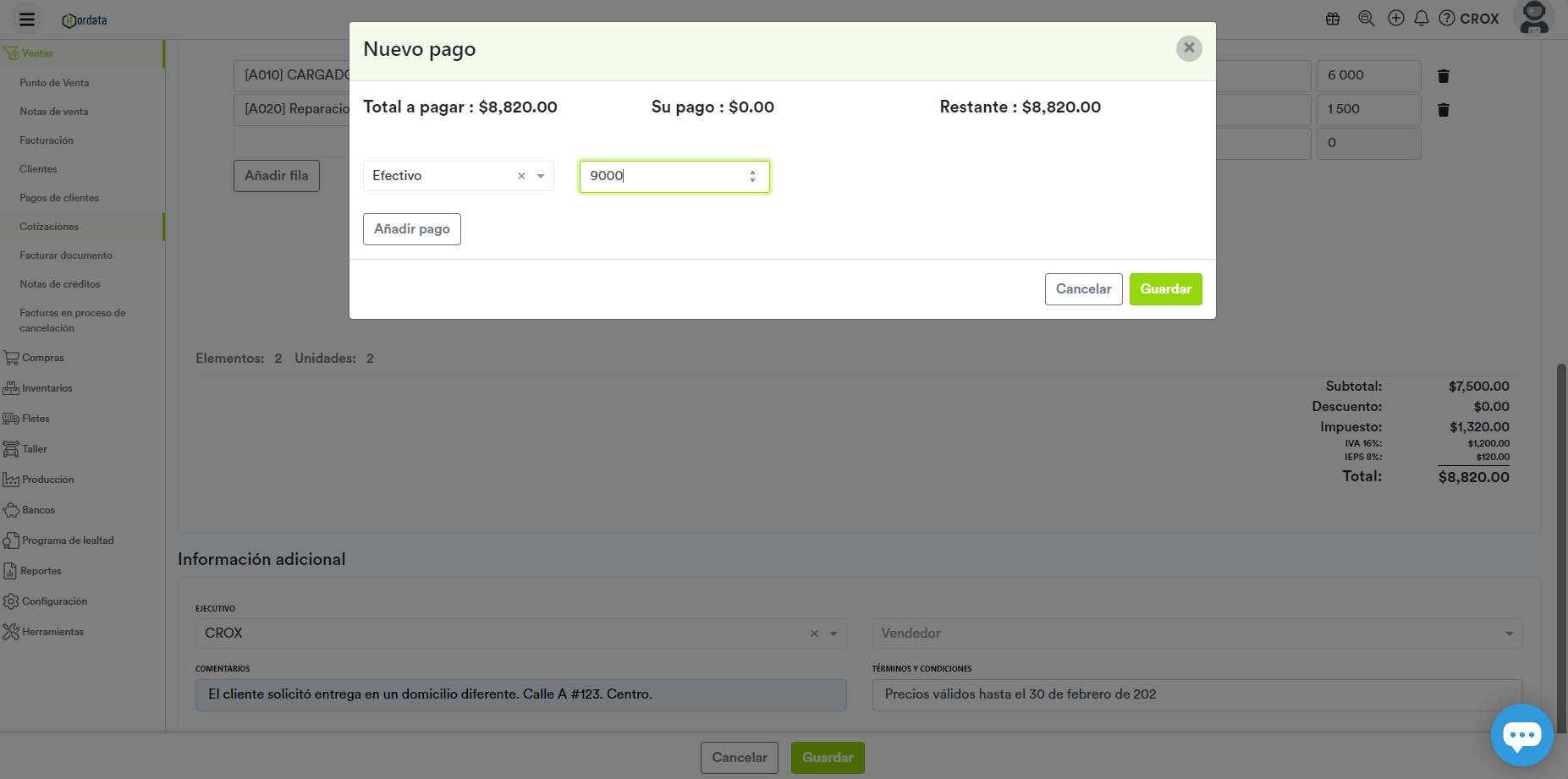This screenshot has width=1568, height=779.
Task: Open the notifications bell
Action: click(1422, 19)
